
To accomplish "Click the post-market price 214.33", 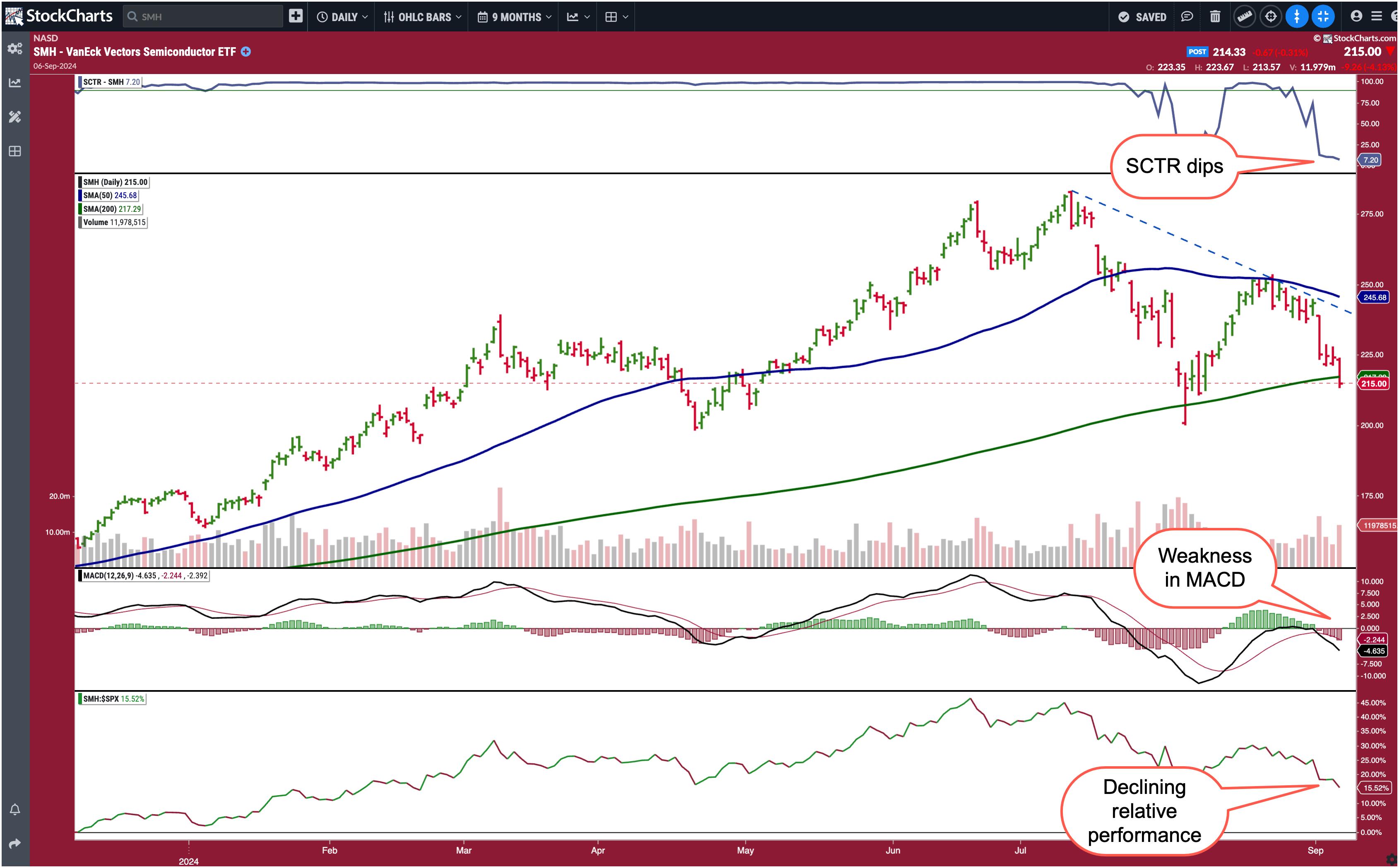I will (x=1229, y=52).
